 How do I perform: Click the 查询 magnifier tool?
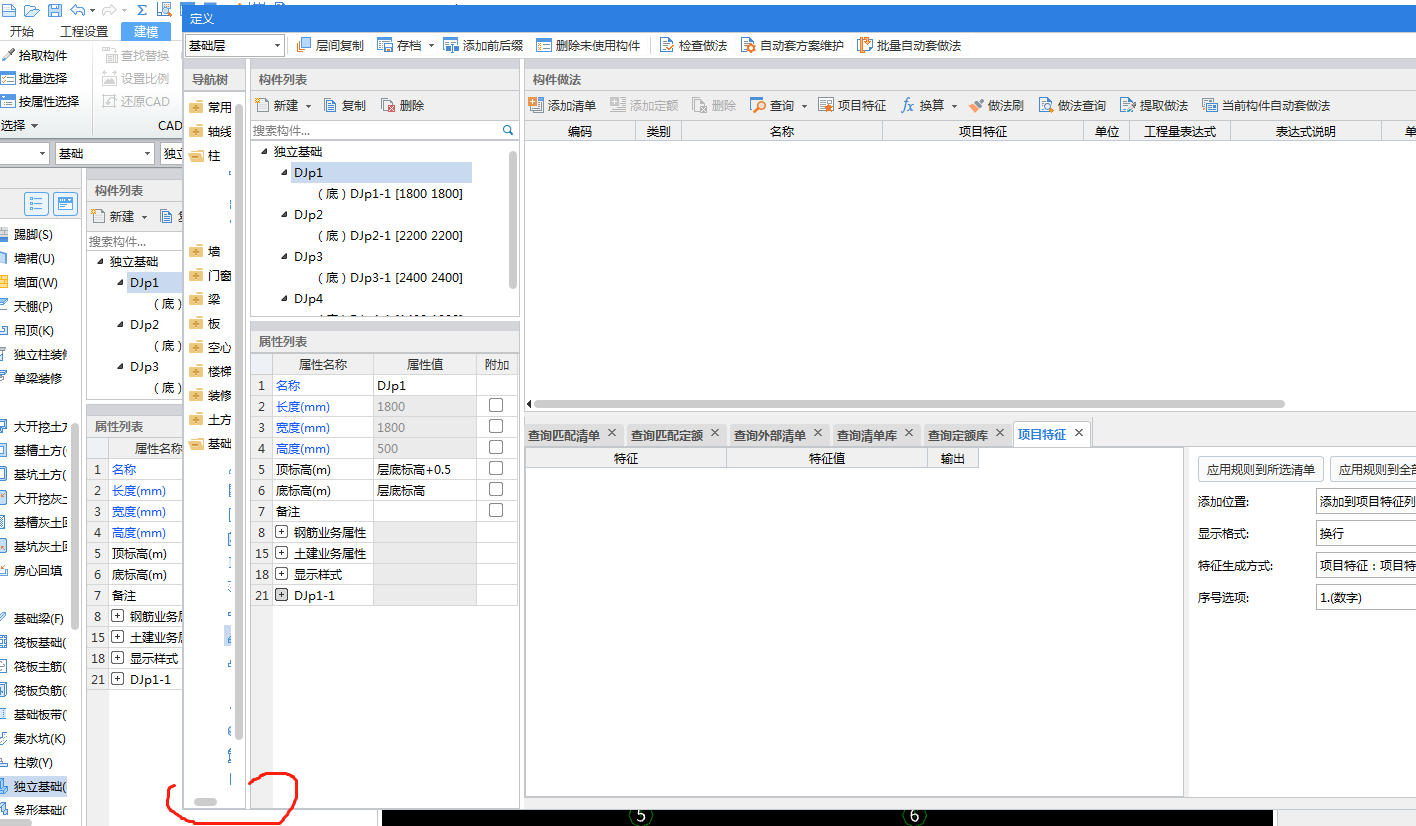(x=771, y=105)
